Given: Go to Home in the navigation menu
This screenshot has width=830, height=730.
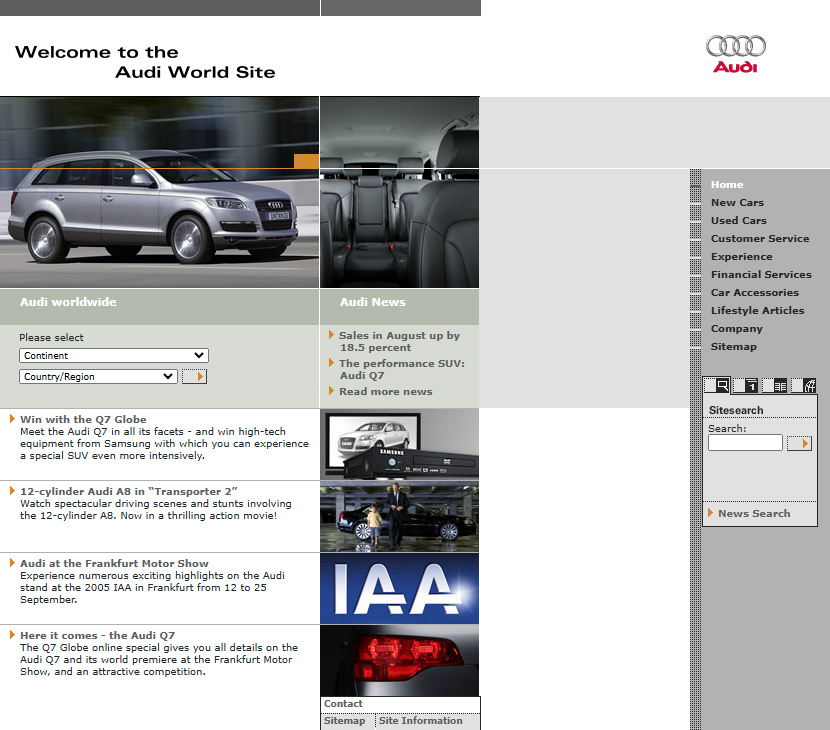Looking at the screenshot, I should pos(727,184).
